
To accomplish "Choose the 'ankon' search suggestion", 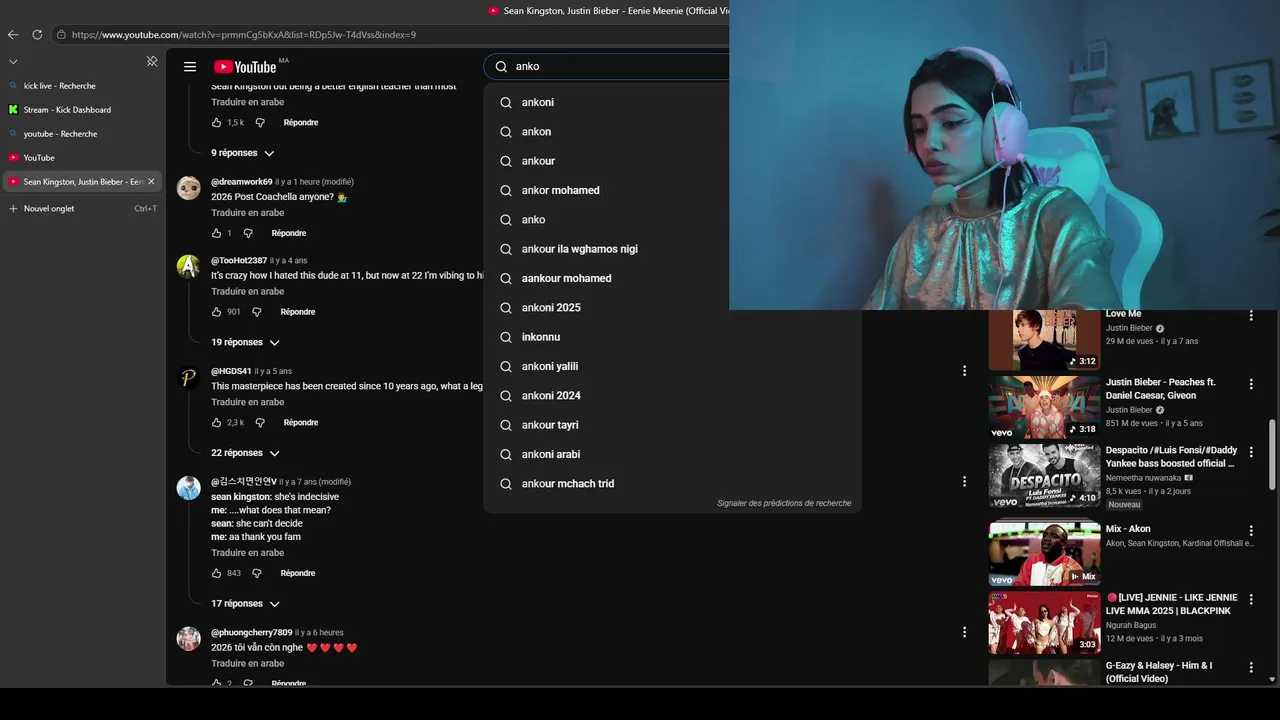I will tap(672, 132).
